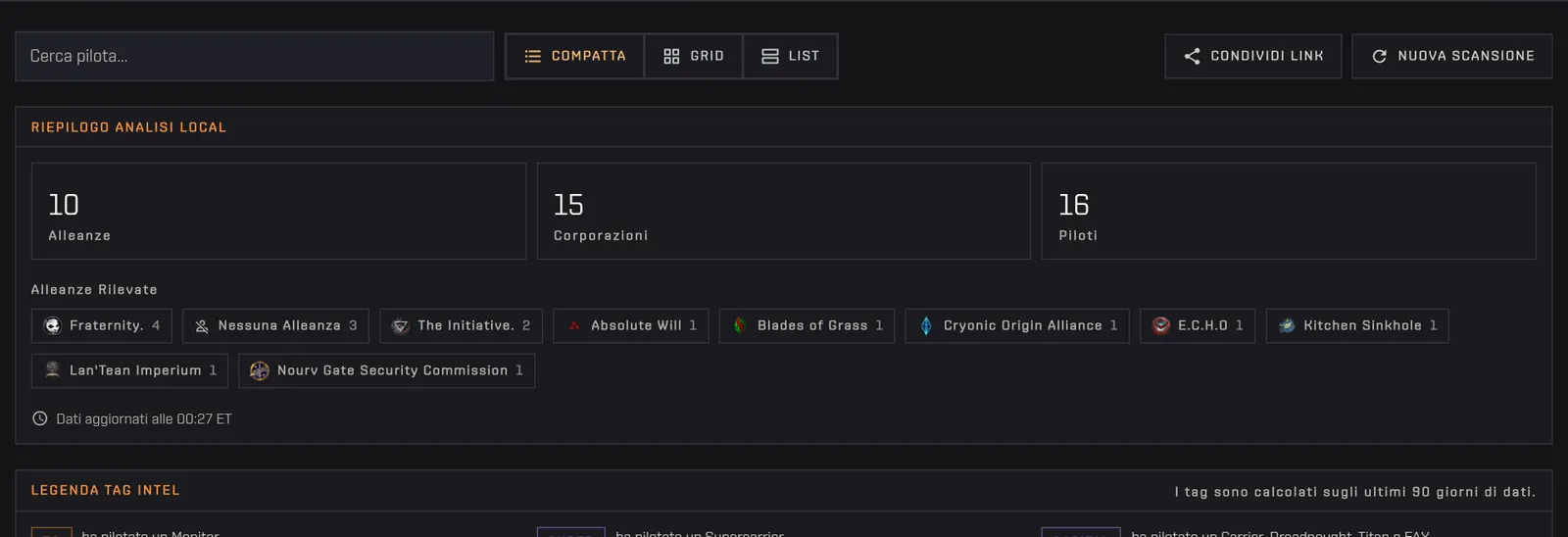
Task: Click the E.C.H.O alliance logo
Action: coord(1161,325)
